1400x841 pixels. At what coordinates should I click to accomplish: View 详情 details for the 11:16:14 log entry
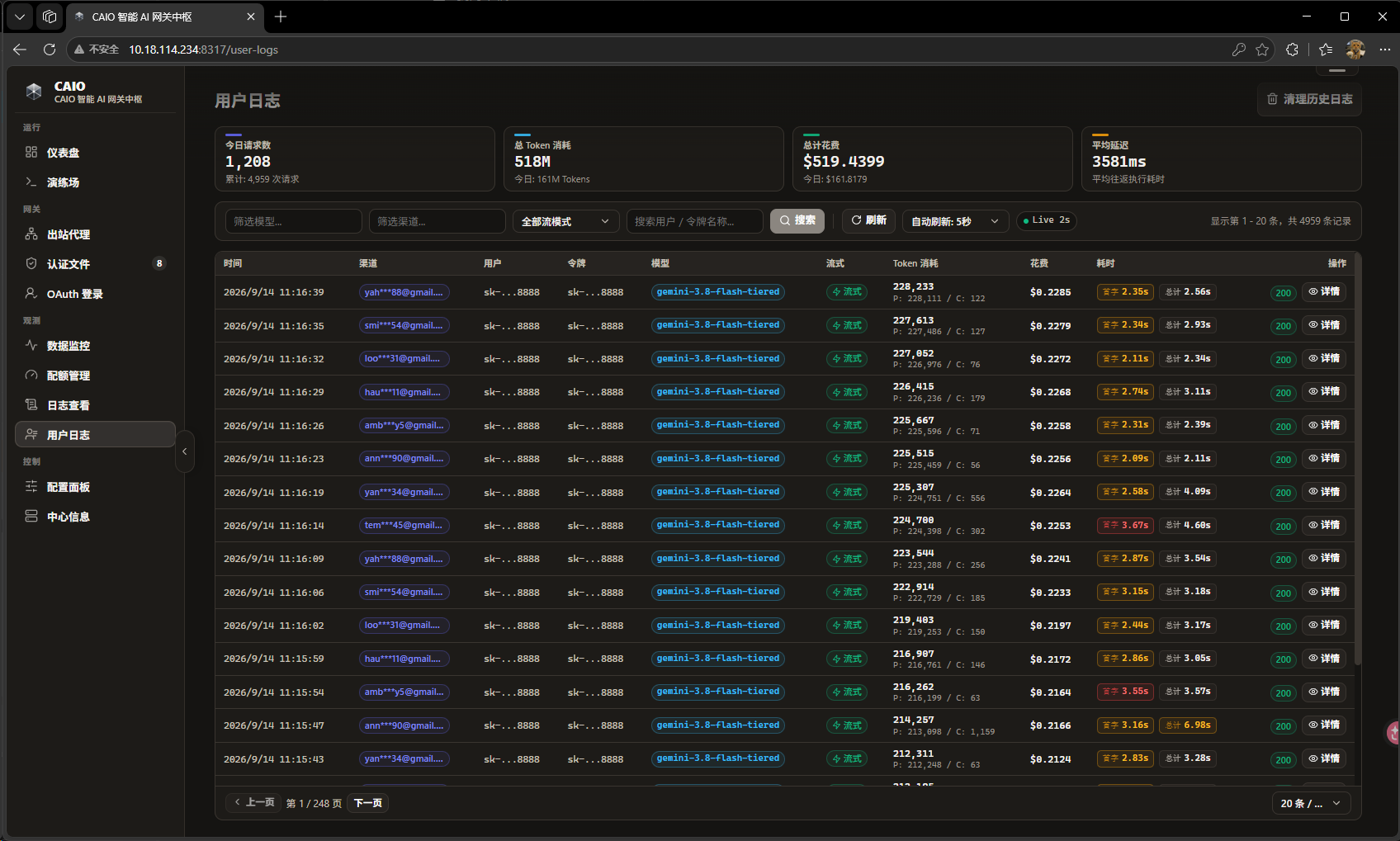click(x=1324, y=525)
